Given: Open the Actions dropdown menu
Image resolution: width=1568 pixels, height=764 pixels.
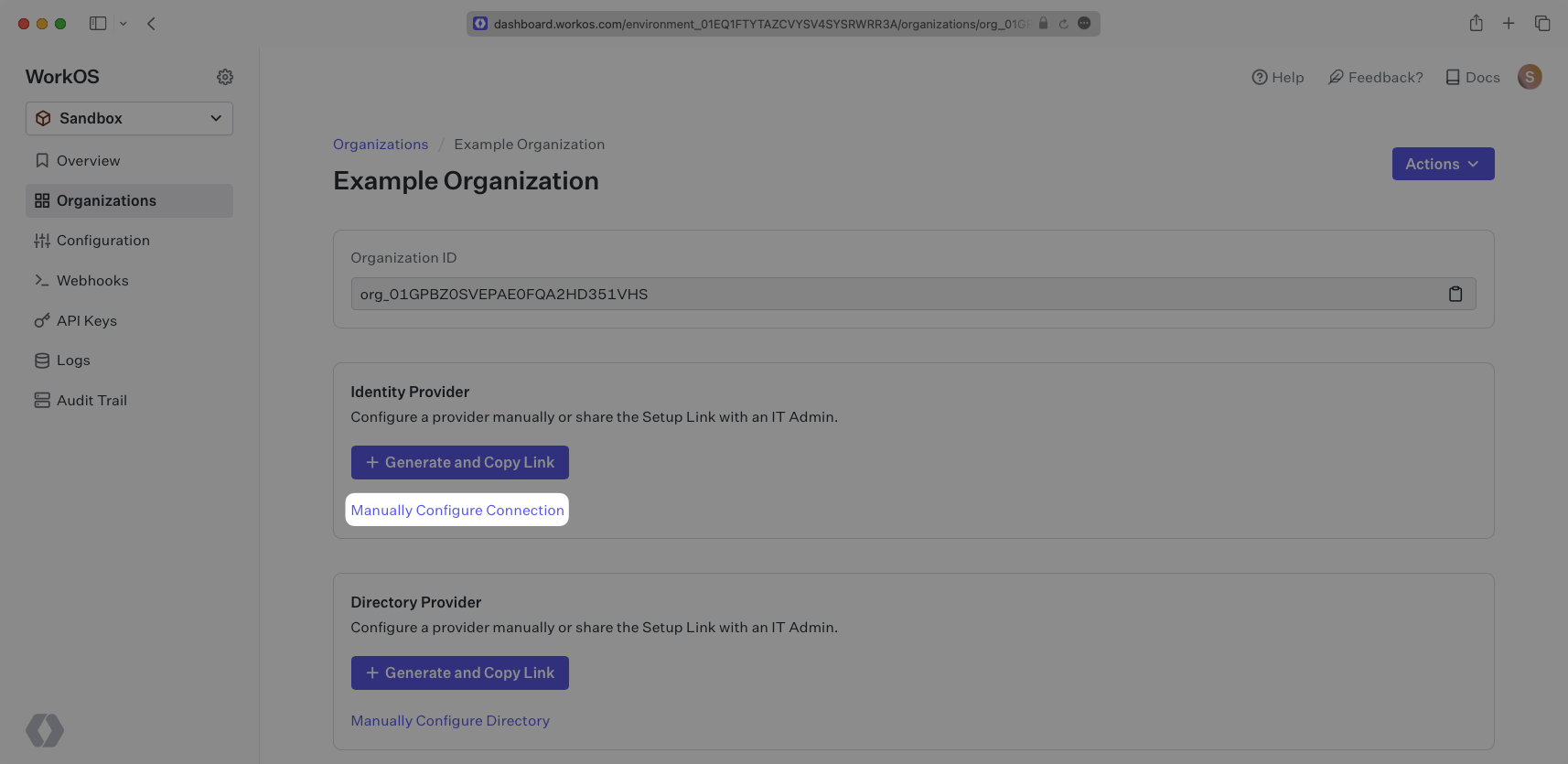Looking at the screenshot, I should tap(1443, 164).
